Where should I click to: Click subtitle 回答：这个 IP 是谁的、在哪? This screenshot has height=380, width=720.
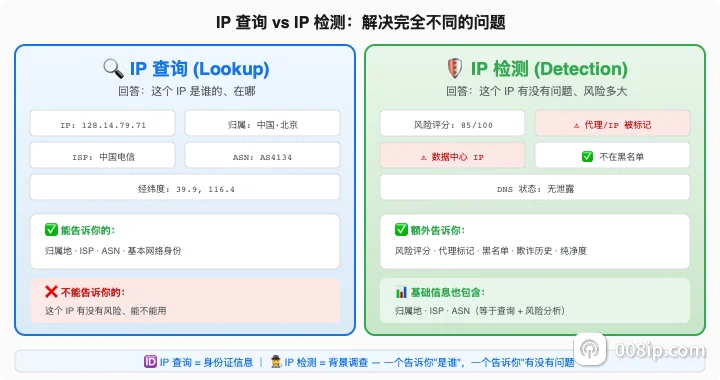tap(186, 91)
